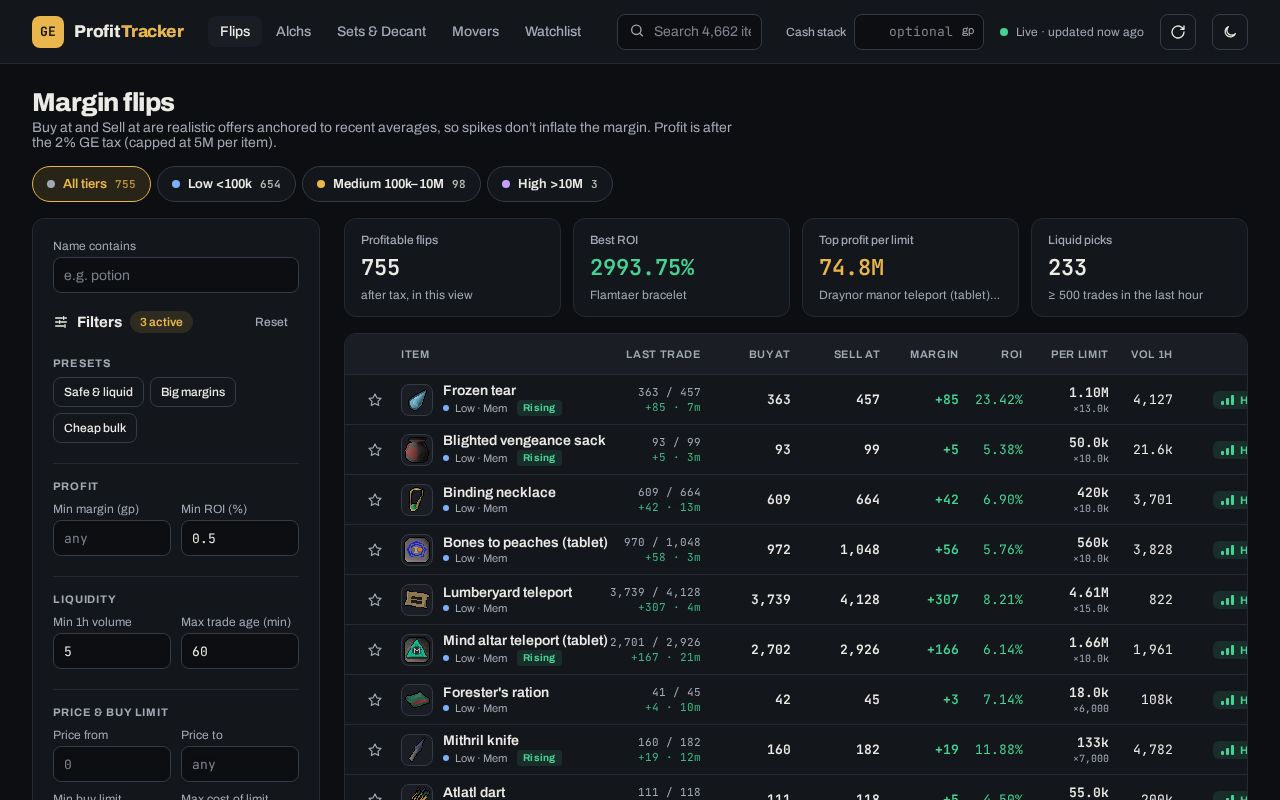The width and height of the screenshot is (1280, 800).
Task: Switch to Sets & Decant tab
Action: (x=381, y=31)
